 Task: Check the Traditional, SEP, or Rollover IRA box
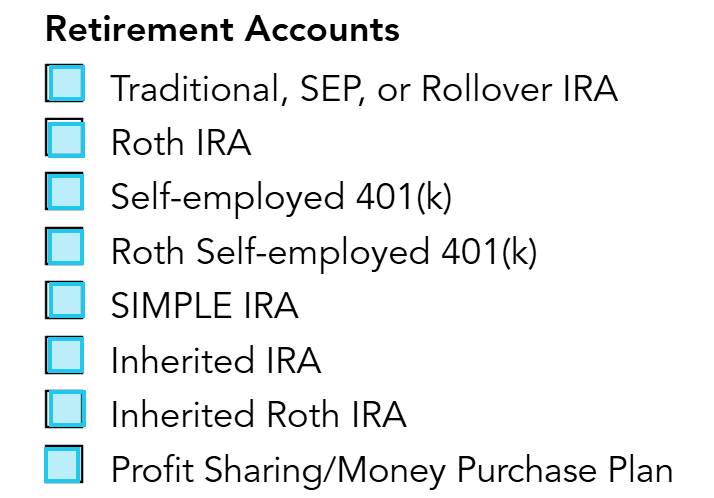65,84
